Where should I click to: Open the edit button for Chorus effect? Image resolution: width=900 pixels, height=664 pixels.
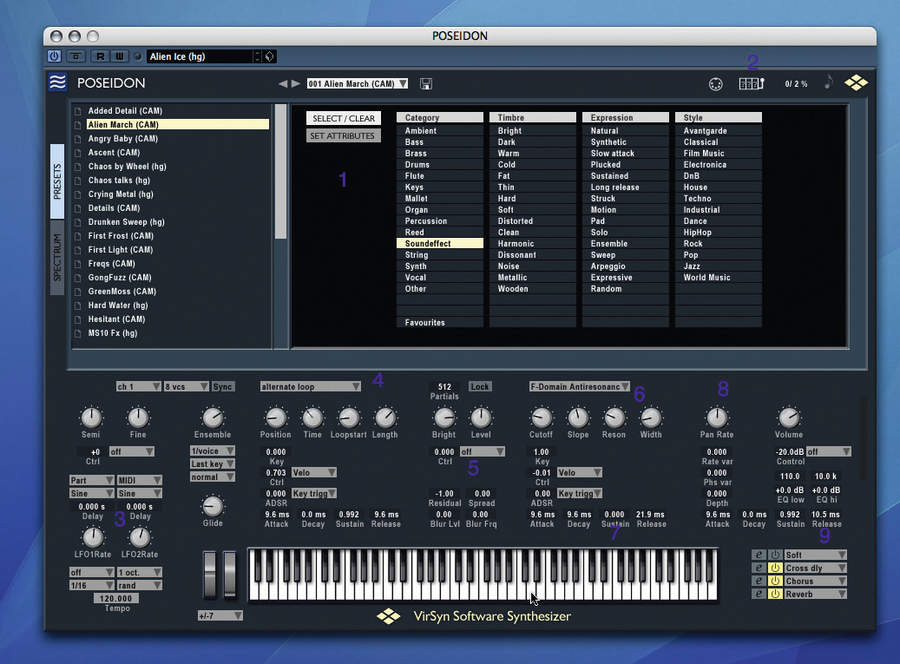tap(758, 581)
